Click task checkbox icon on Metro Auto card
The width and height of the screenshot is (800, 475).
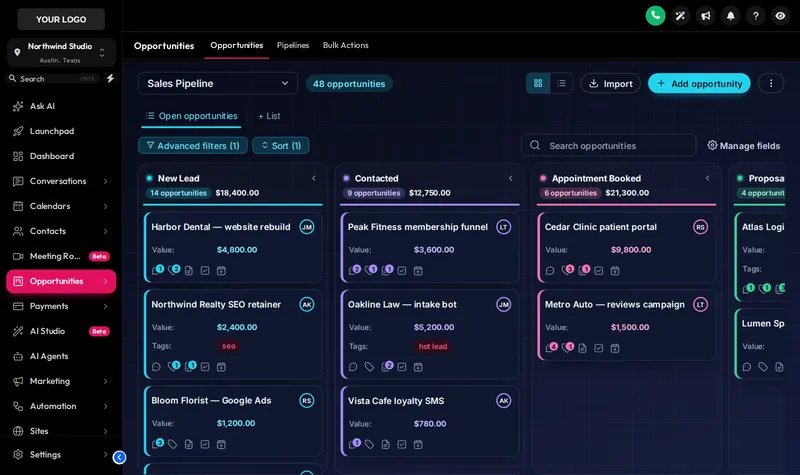tap(599, 348)
